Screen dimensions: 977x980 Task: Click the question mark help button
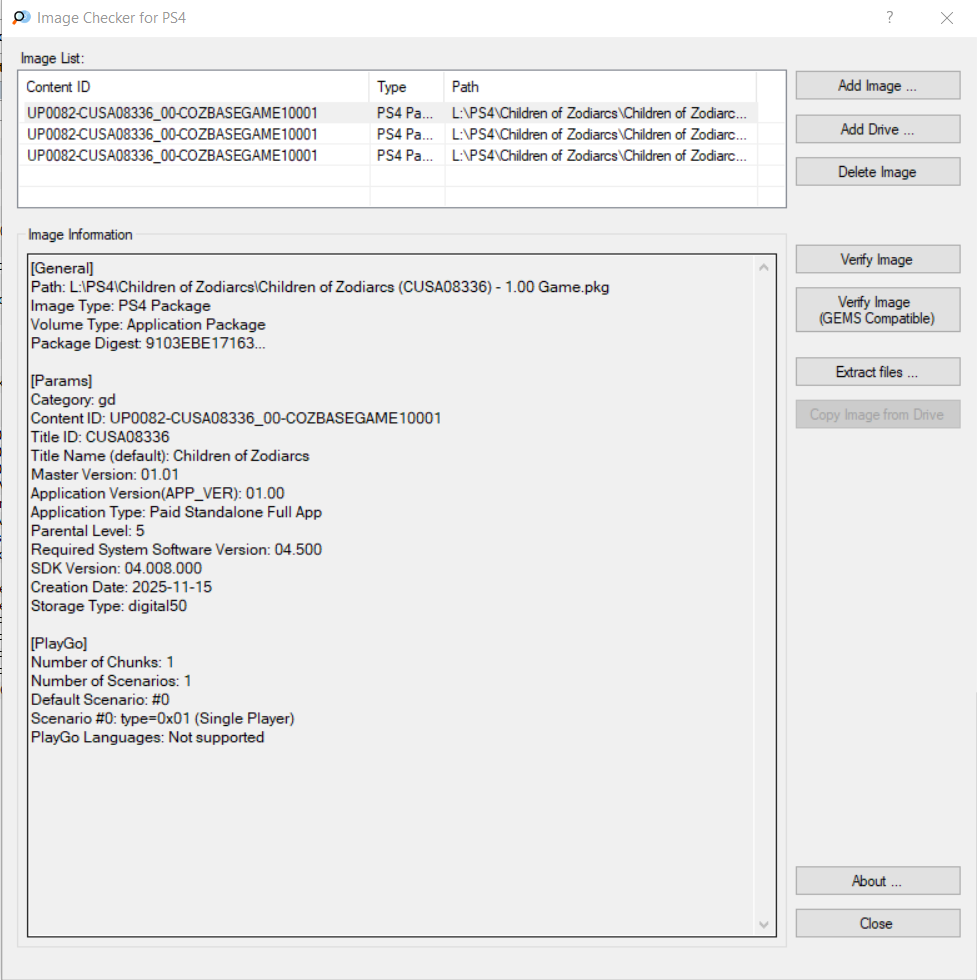889,18
